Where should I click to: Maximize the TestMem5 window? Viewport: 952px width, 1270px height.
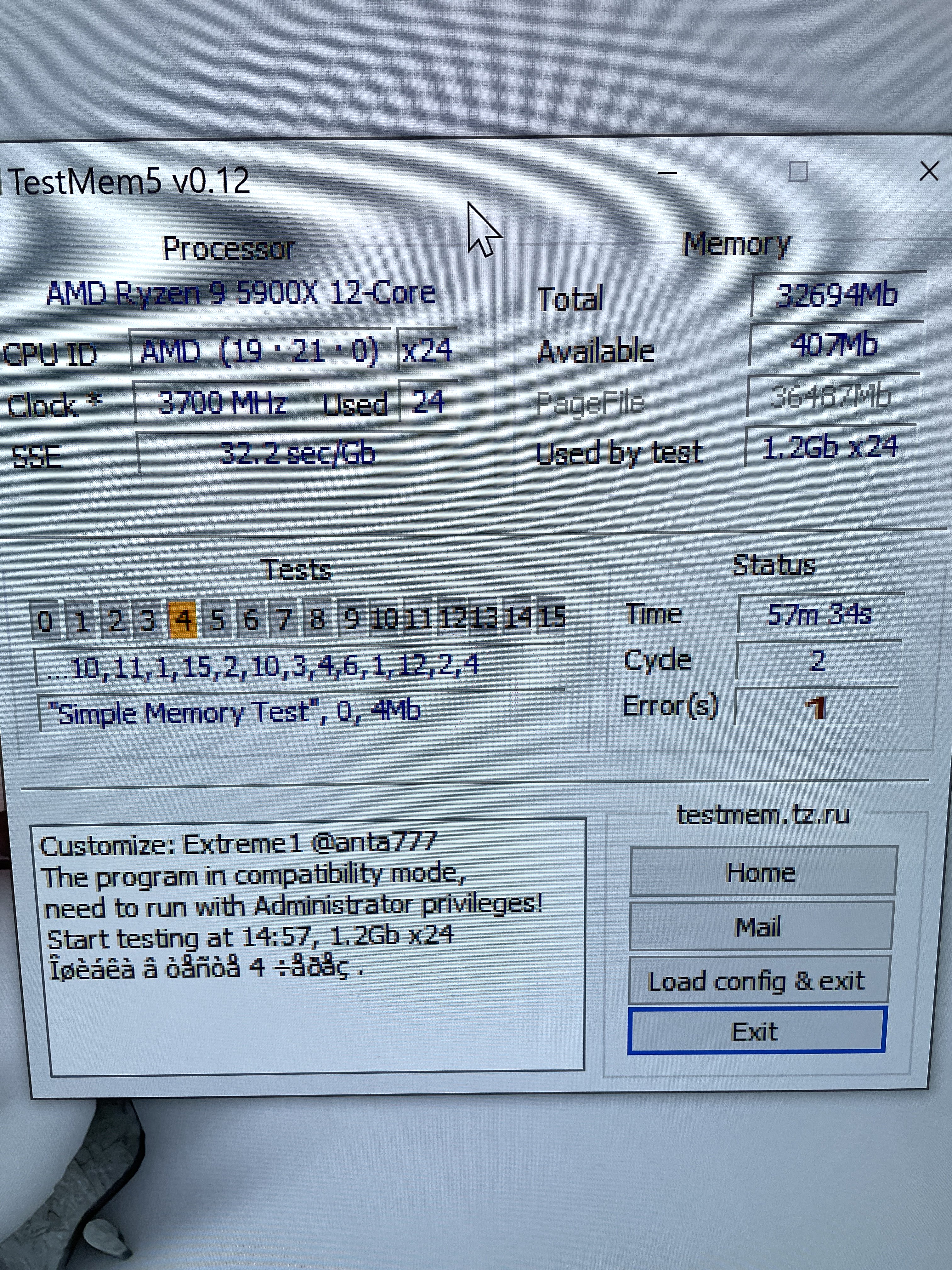[x=798, y=171]
